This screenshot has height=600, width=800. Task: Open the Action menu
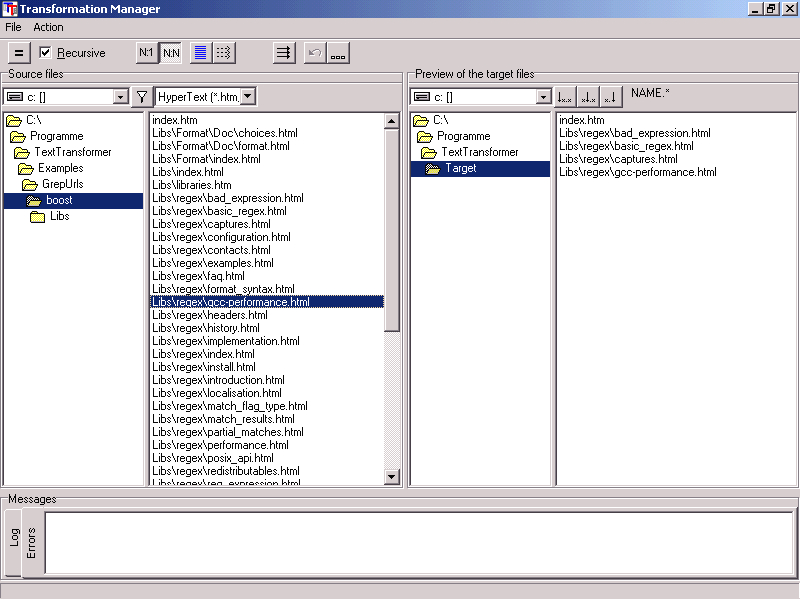[48, 27]
